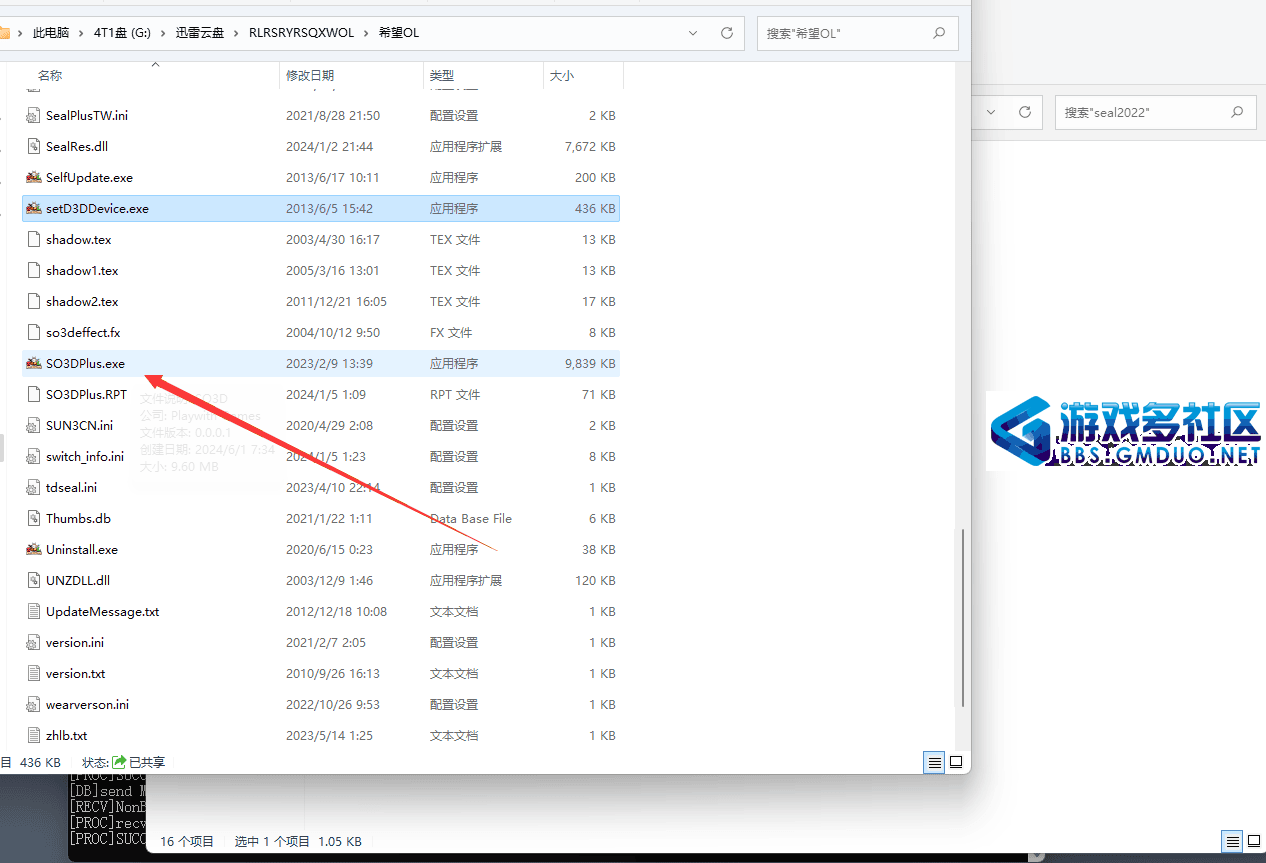Navigate to 4T1盘 (G:) in breadcrumb
Screen dimensions: 1266x863
pos(122,33)
